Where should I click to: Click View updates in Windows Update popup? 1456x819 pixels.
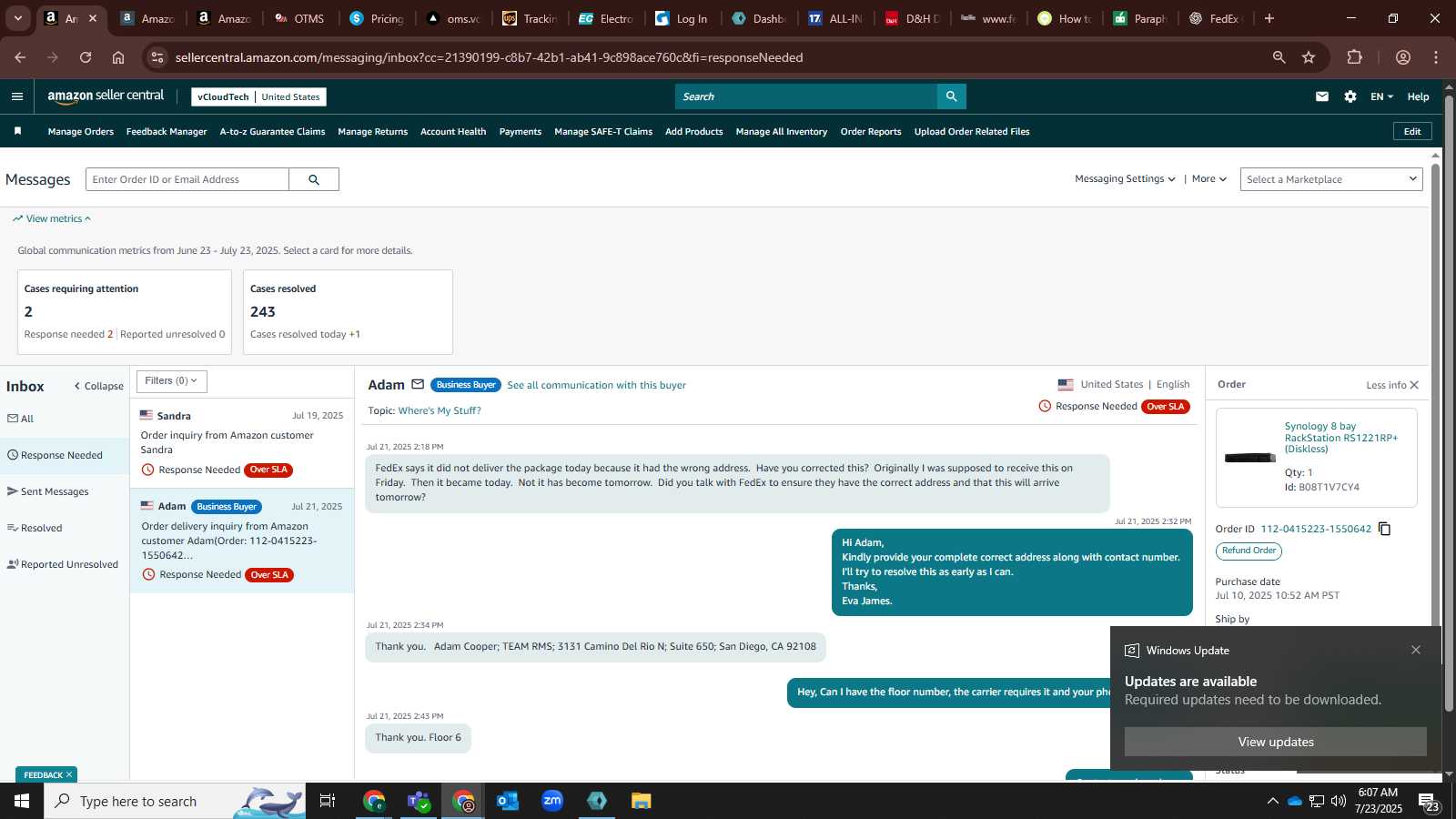(1276, 742)
